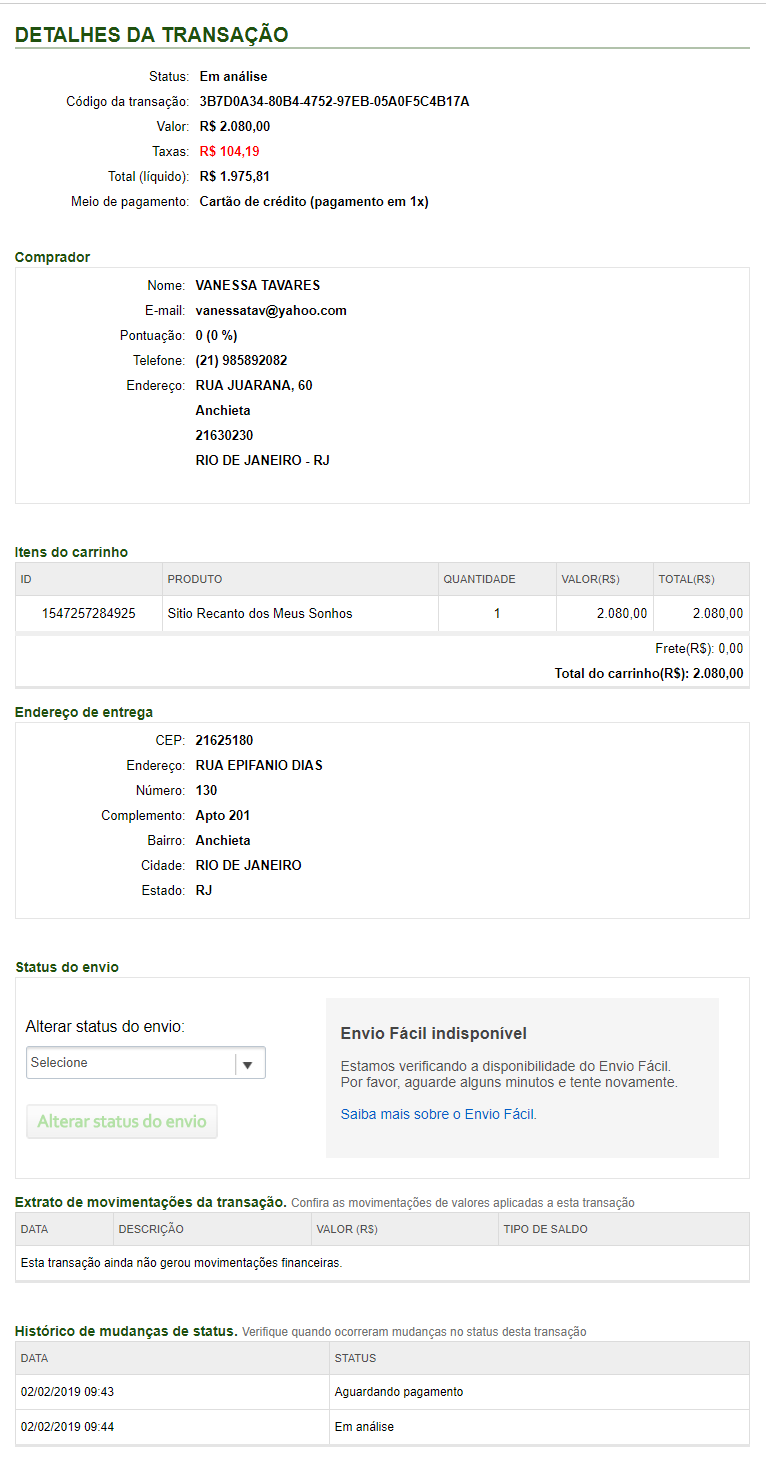Click the TIPO DE SALDO column header

(545, 1229)
